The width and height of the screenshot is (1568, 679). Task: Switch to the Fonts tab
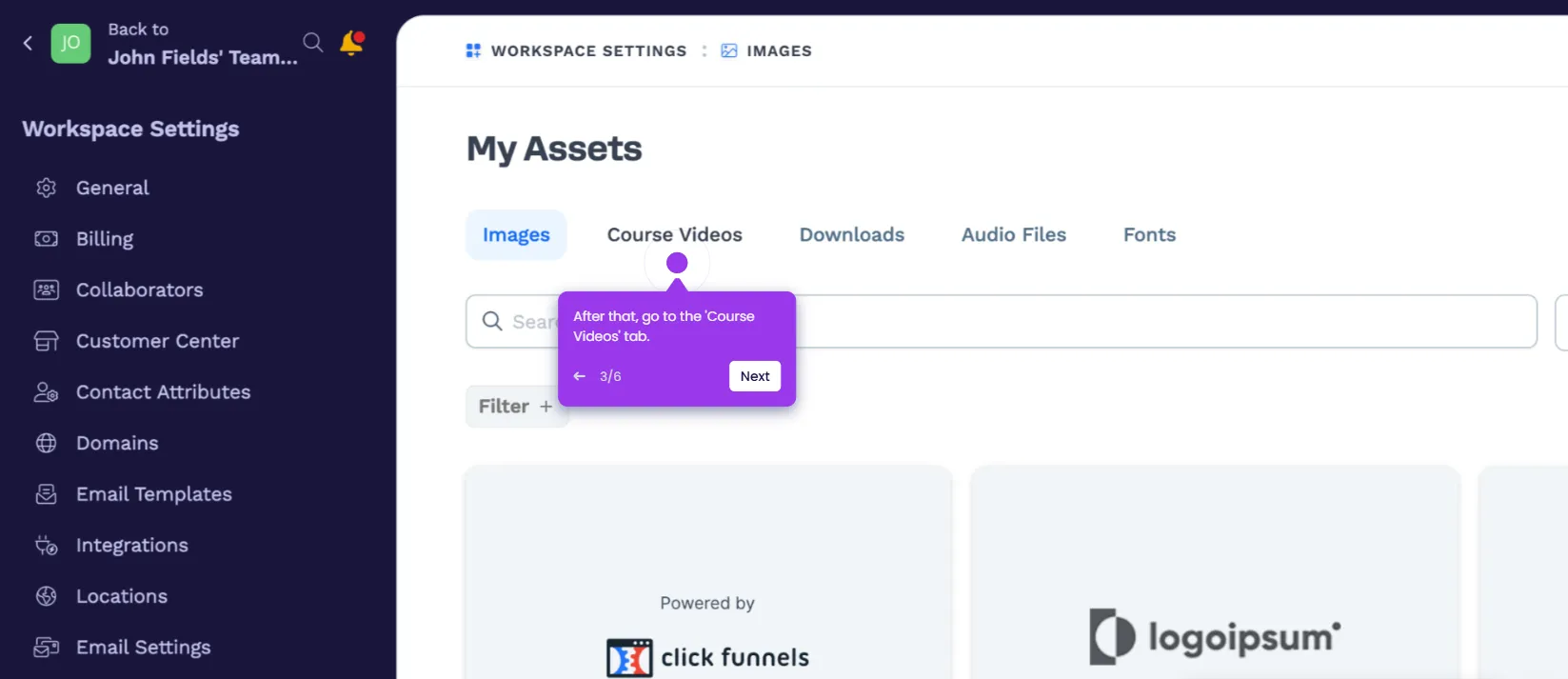1150,234
